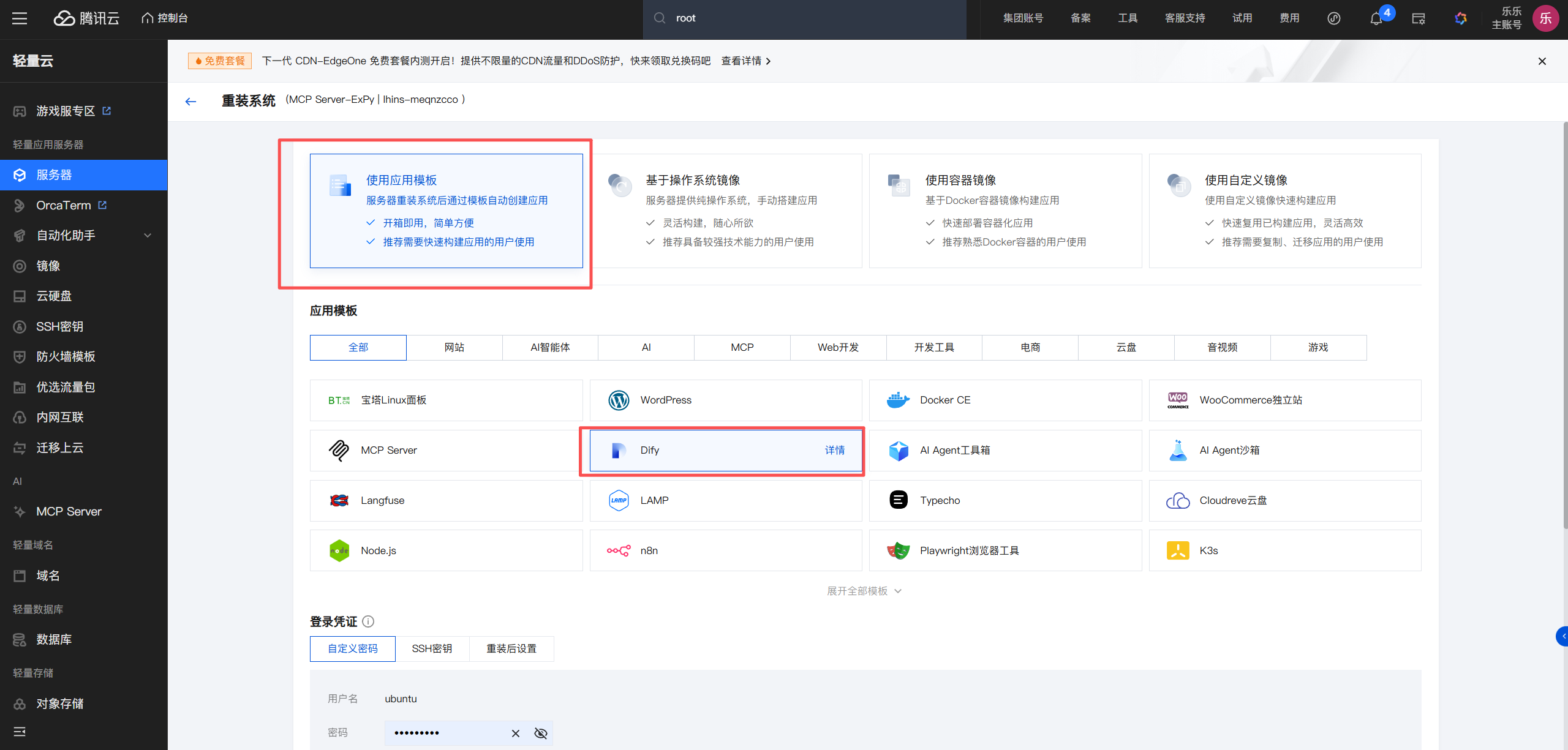Switch to the 全部 template tab
The image size is (1568, 750).
358,348
